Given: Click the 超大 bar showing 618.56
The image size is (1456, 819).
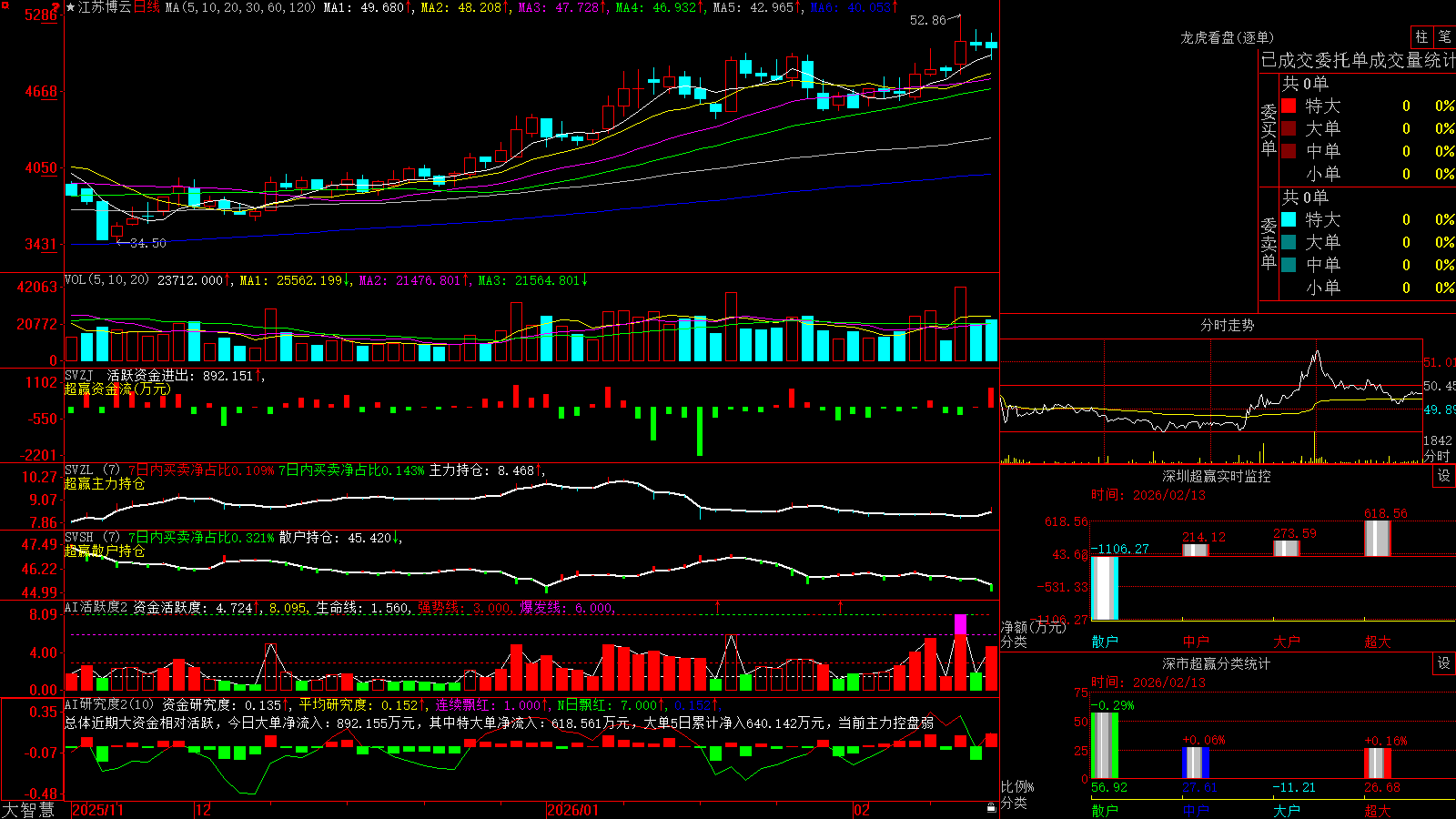Looking at the screenshot, I should click(1378, 538).
